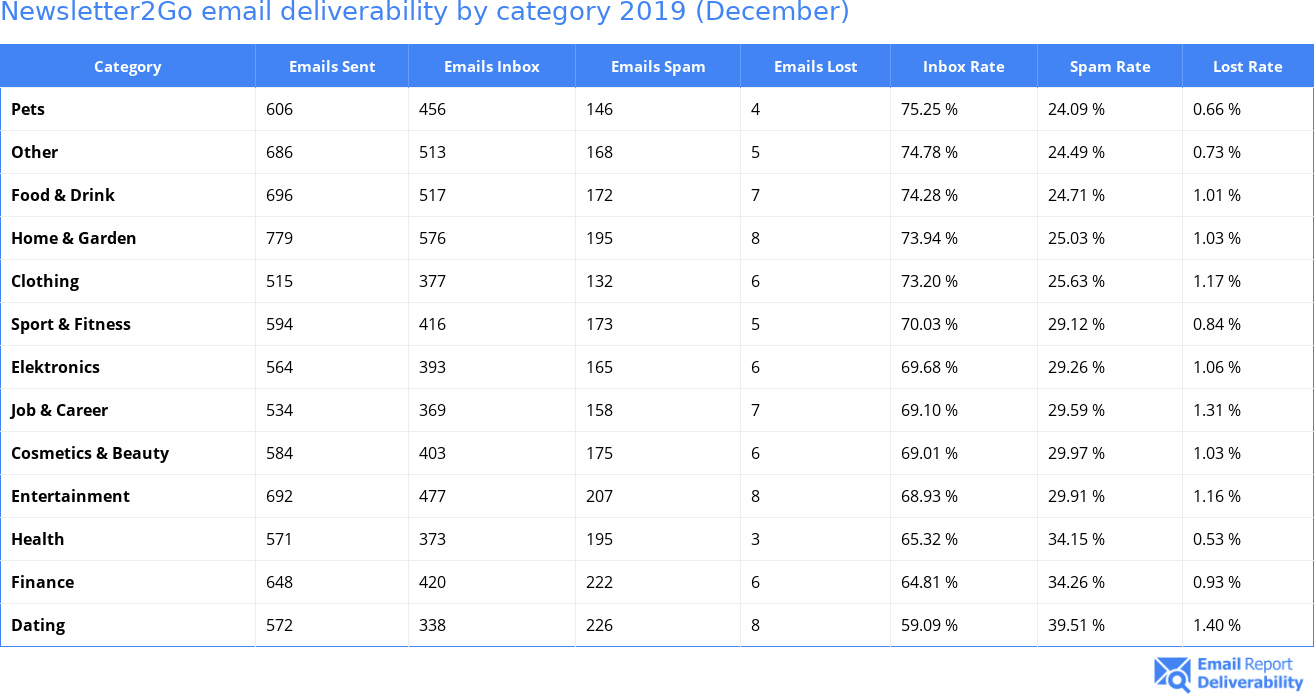Sort by the Spam Rate column header
Viewport: 1314px width, 694px height.
[x=1109, y=67]
